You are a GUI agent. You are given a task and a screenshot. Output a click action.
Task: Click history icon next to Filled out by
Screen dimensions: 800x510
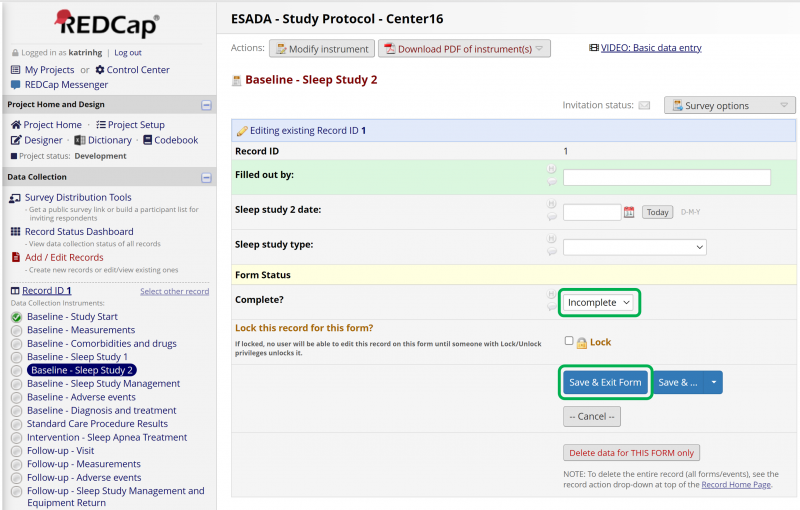tap(551, 170)
